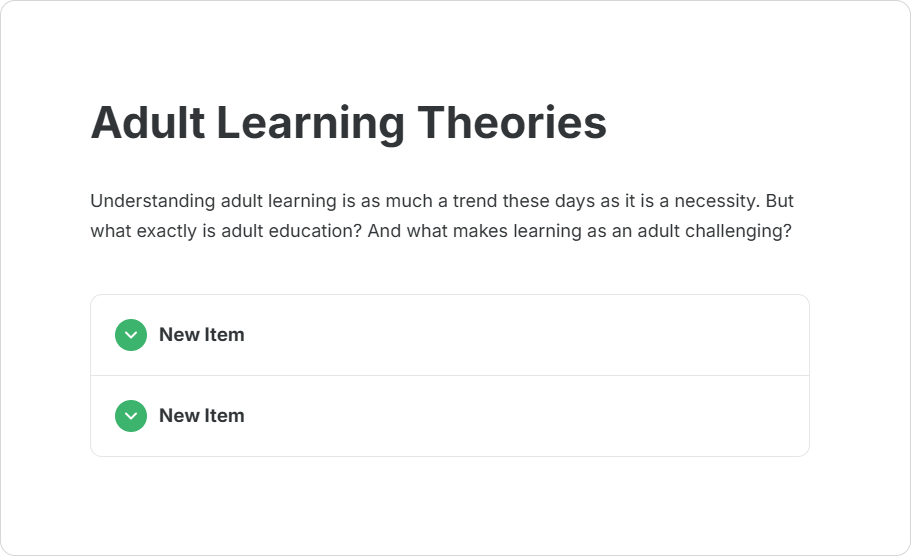Expand the second New Item chevron icon
Image resolution: width=911 pixels, height=556 pixels.
[131, 416]
